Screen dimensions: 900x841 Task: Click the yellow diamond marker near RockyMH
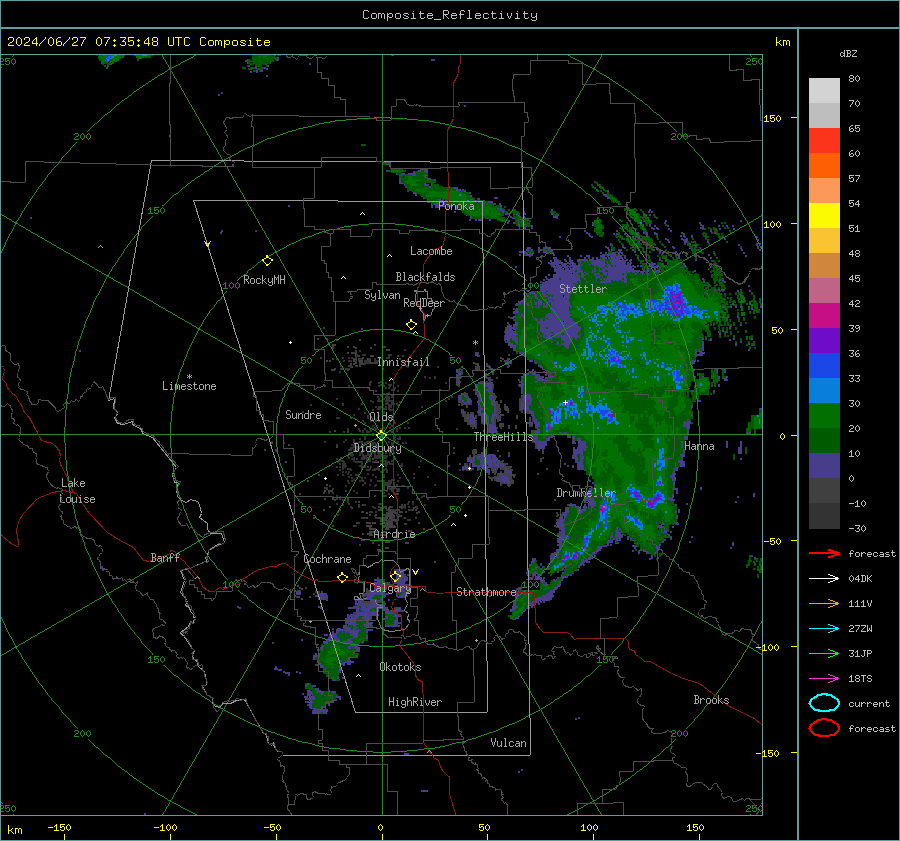(x=267, y=261)
